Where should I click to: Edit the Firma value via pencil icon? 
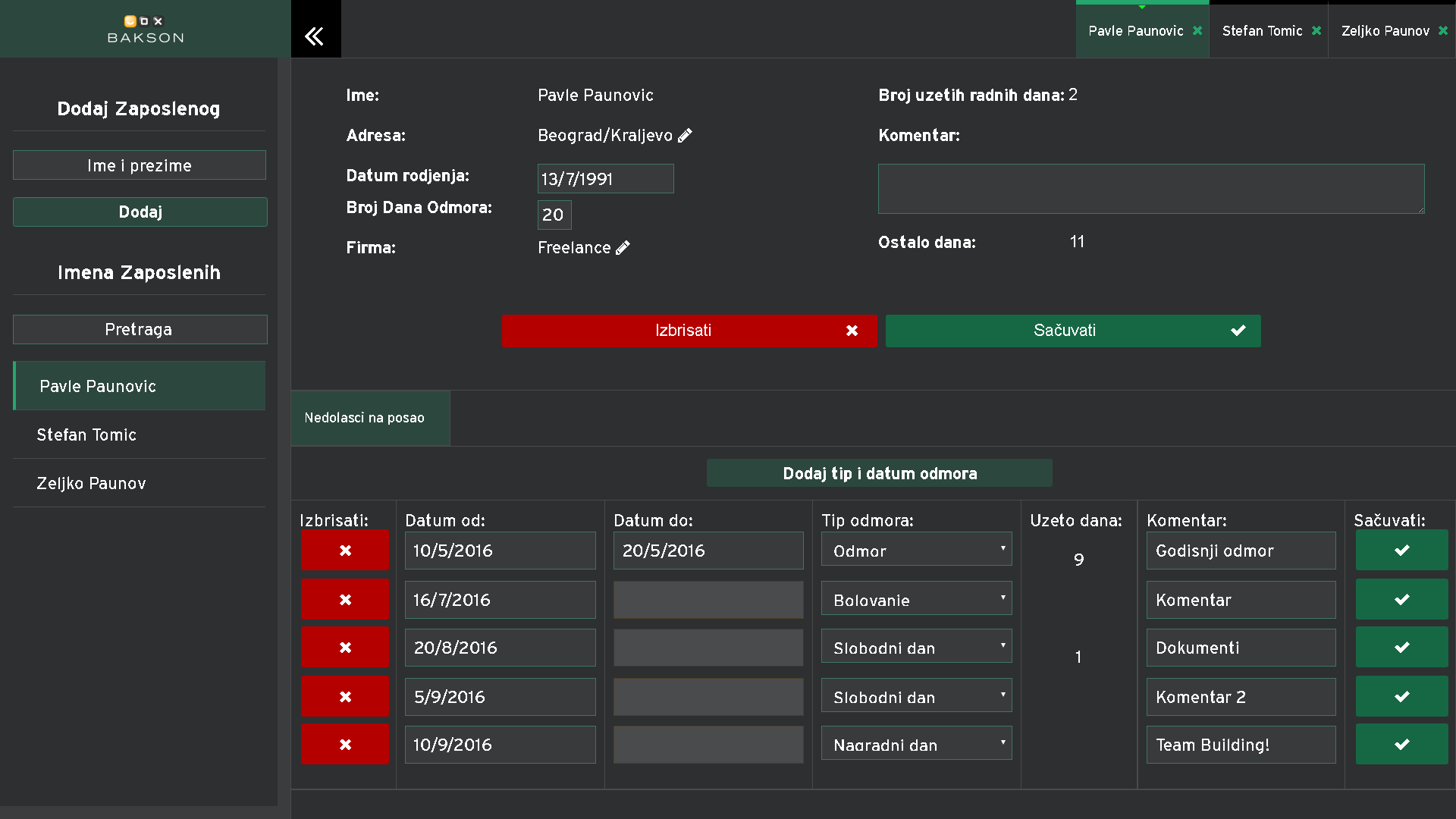623,248
